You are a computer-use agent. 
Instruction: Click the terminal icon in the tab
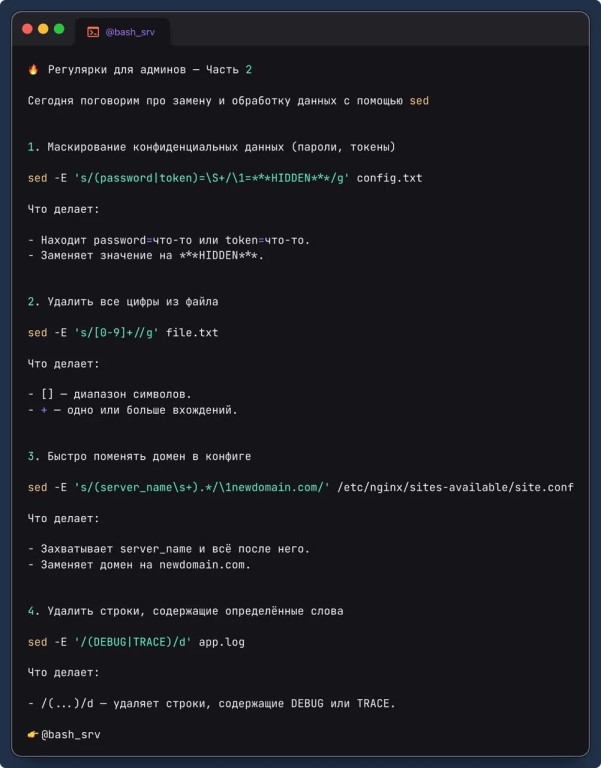(x=93, y=31)
